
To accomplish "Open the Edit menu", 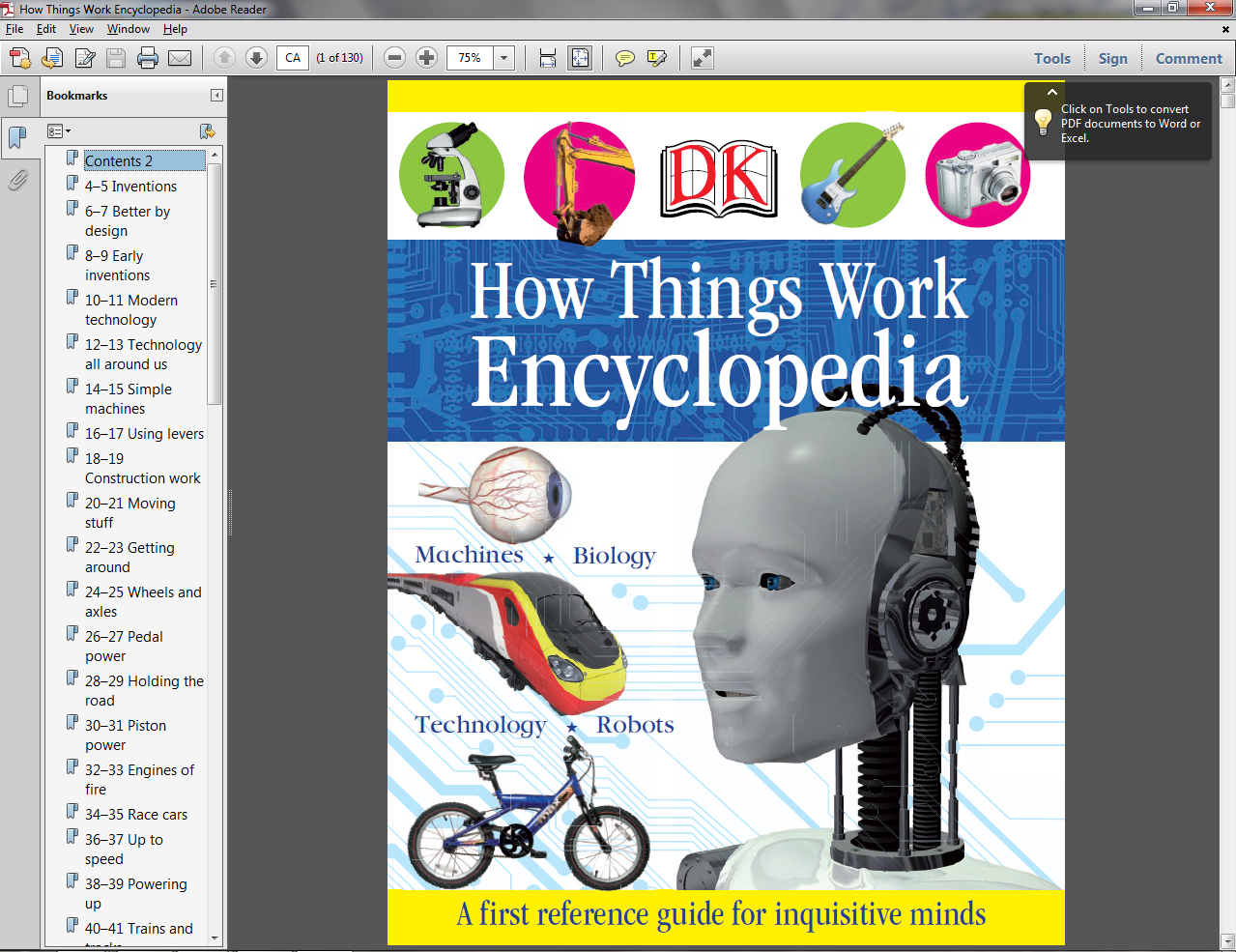I will coord(46,29).
